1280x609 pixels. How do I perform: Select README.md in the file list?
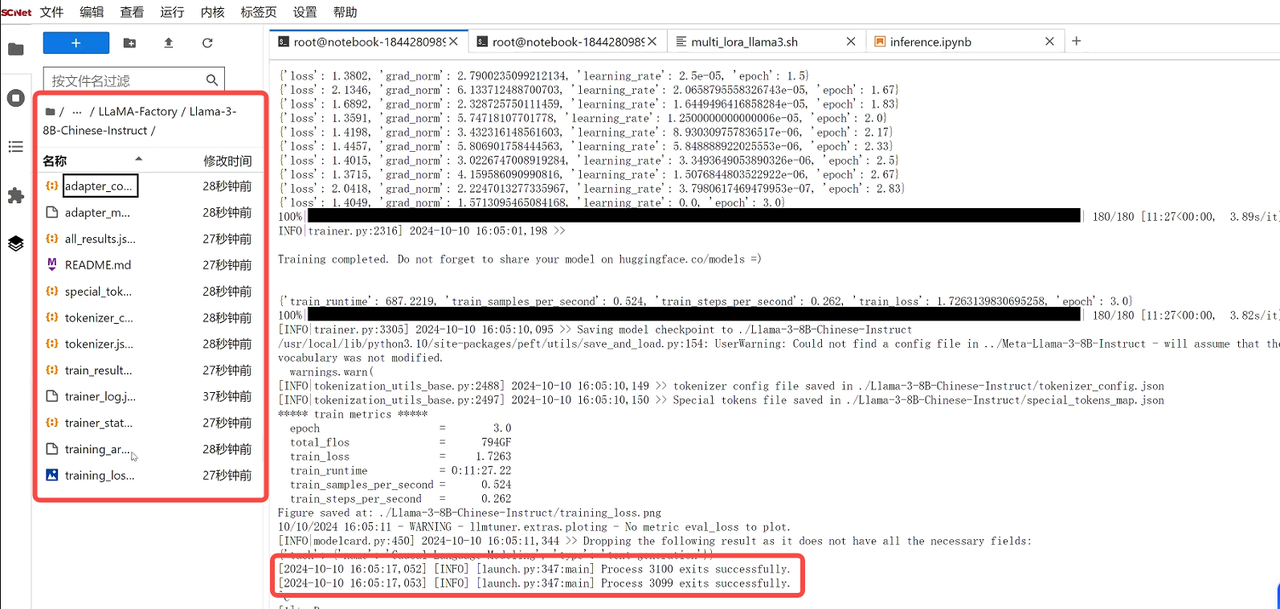97,265
